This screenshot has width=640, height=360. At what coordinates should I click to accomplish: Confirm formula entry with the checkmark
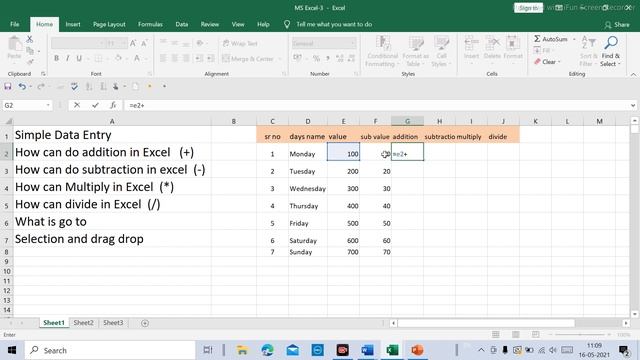(x=95, y=105)
